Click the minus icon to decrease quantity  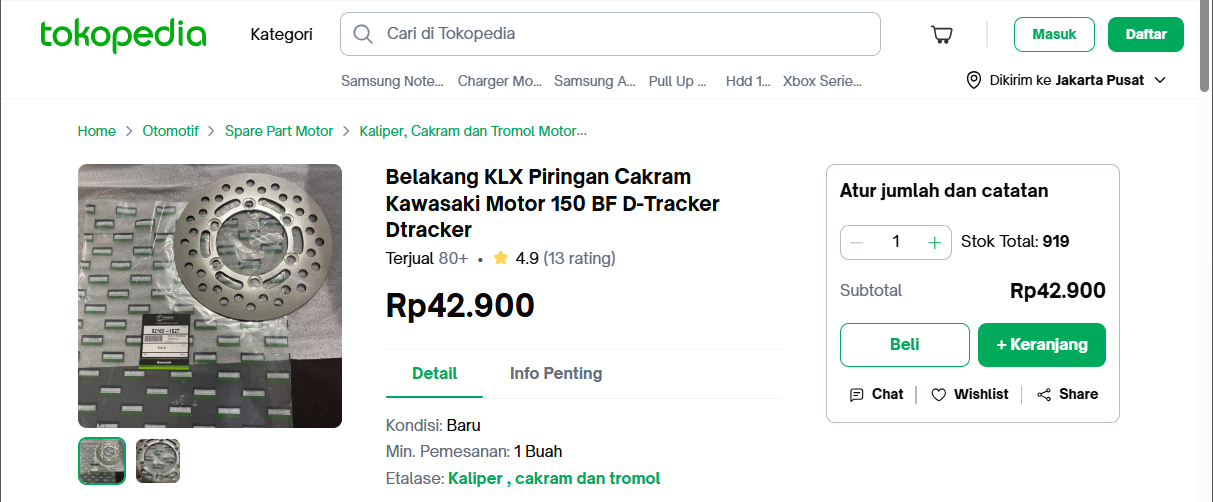click(x=857, y=242)
